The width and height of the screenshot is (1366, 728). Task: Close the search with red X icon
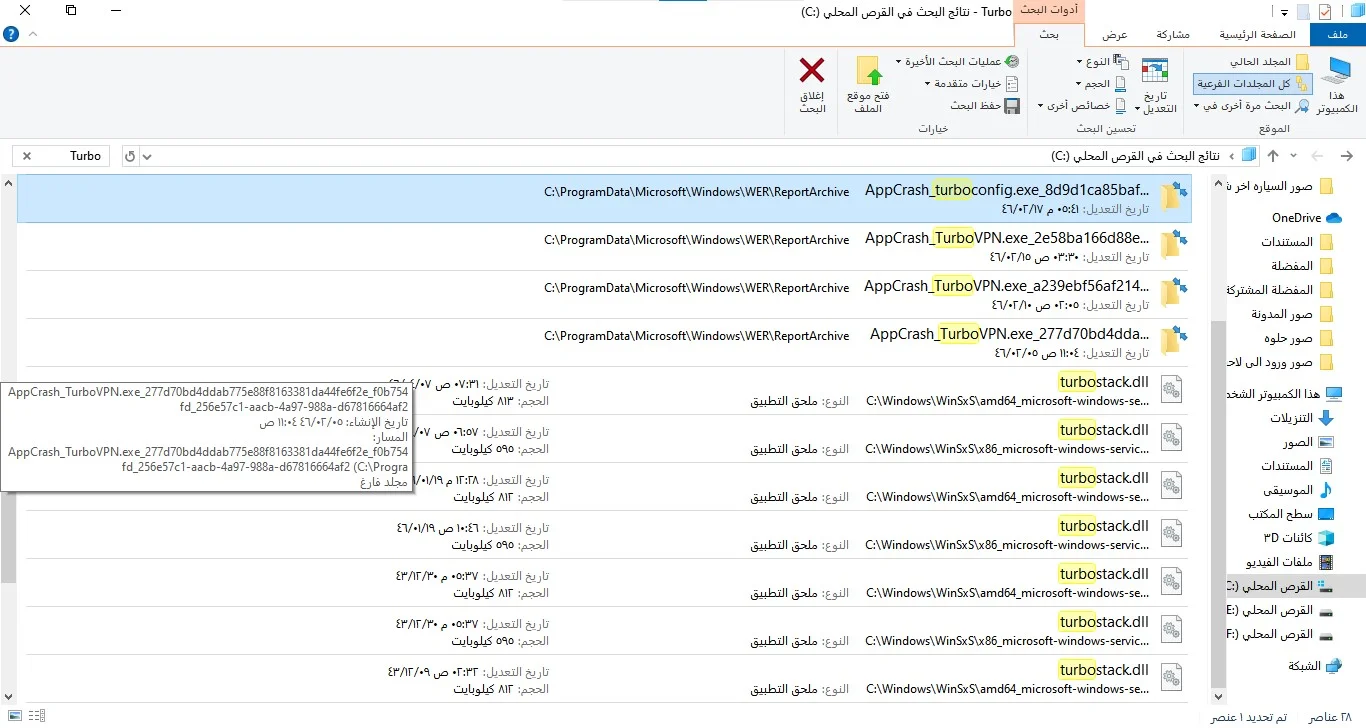812,70
